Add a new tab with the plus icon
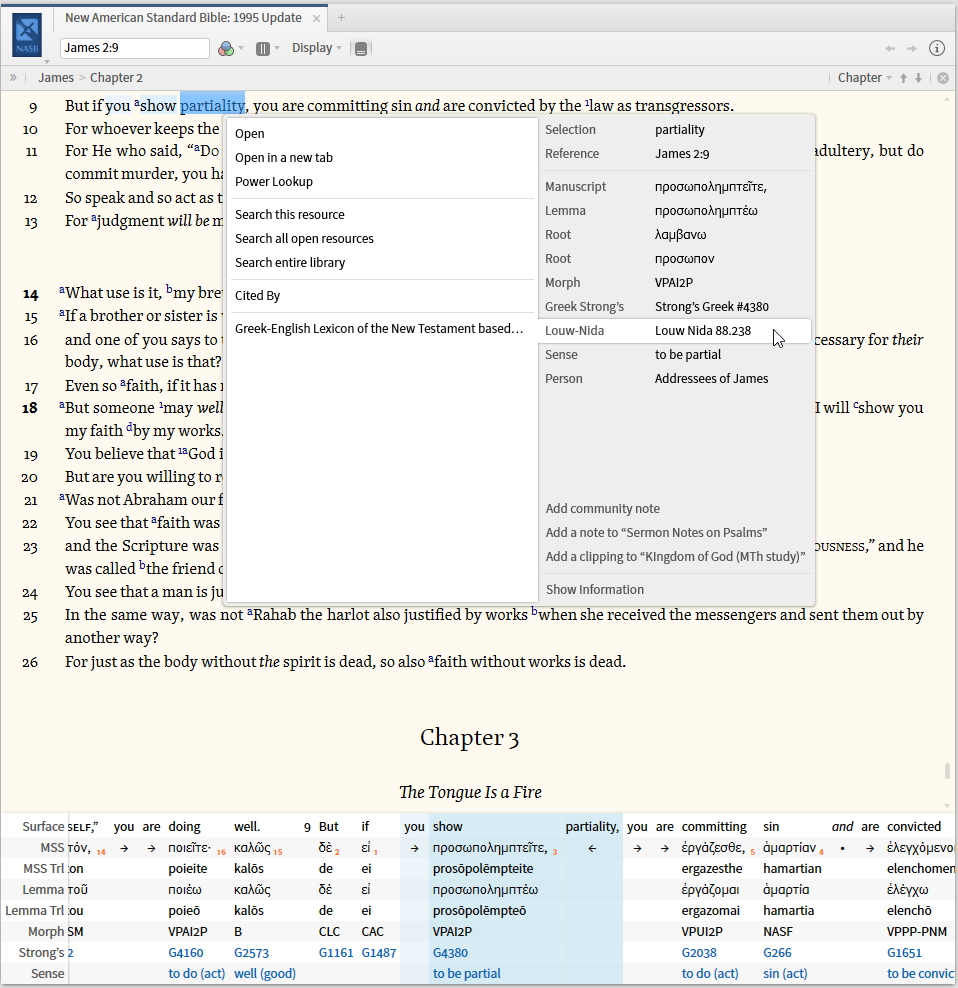 click(x=341, y=18)
